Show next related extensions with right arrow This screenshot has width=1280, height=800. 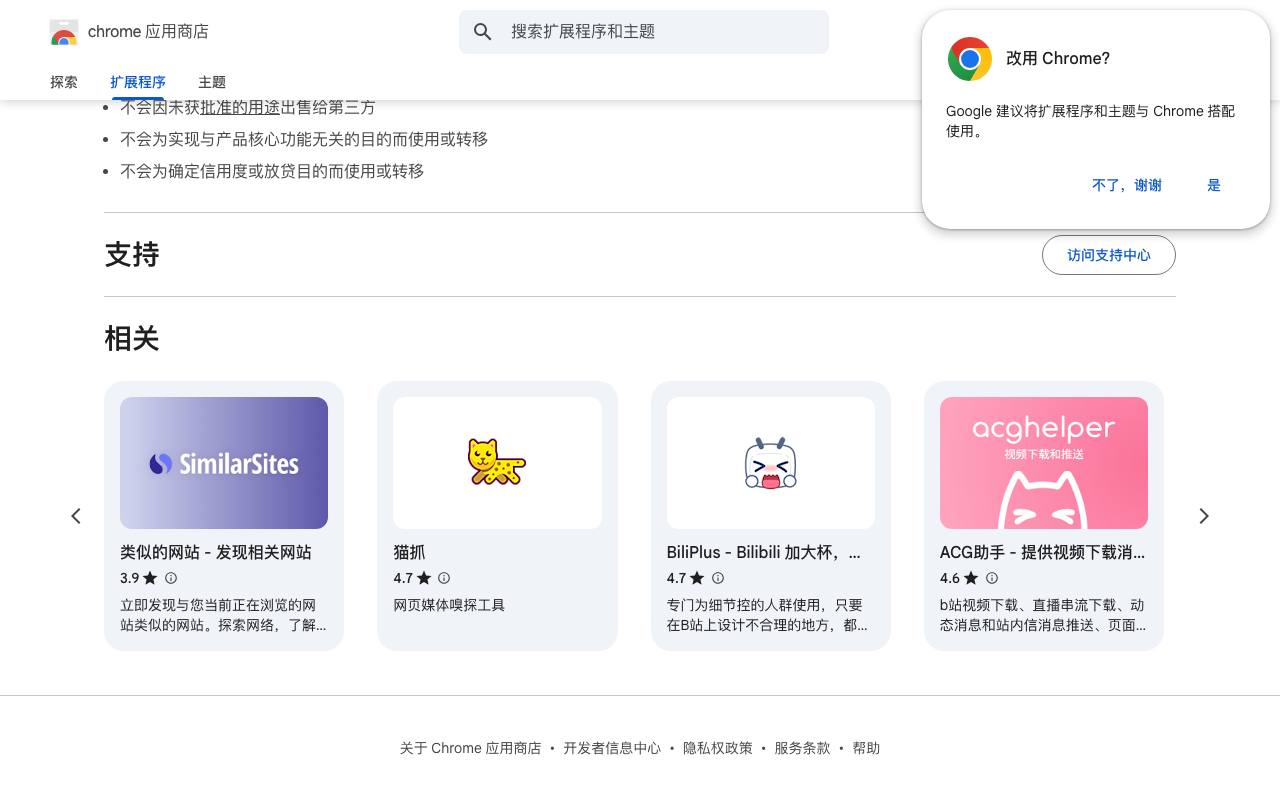pyautogui.click(x=1204, y=516)
